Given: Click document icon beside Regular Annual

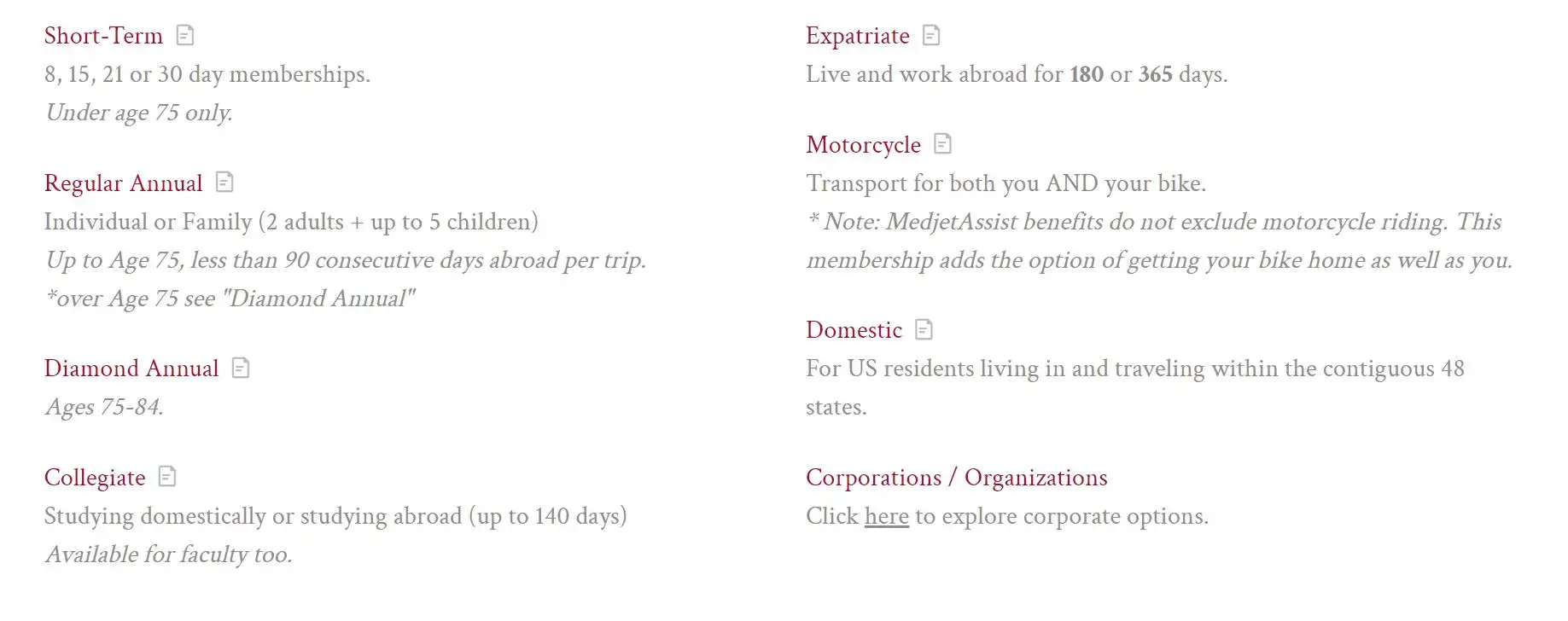Looking at the screenshot, I should [x=224, y=183].
